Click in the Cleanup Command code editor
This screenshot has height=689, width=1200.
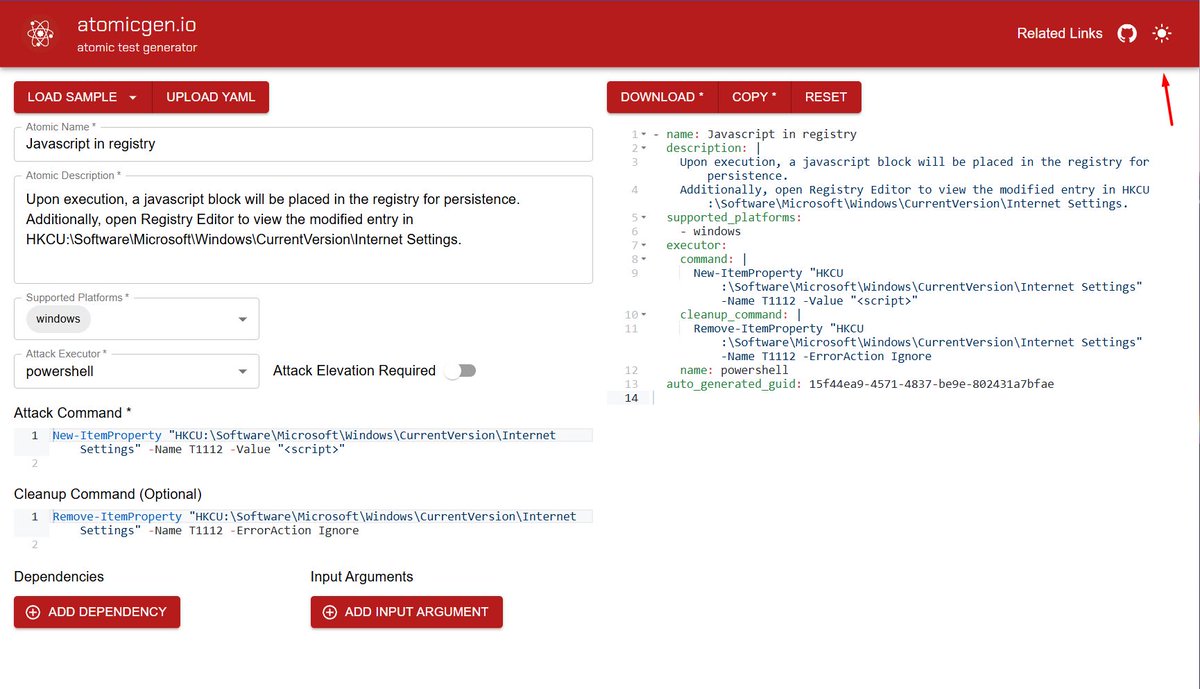click(303, 530)
